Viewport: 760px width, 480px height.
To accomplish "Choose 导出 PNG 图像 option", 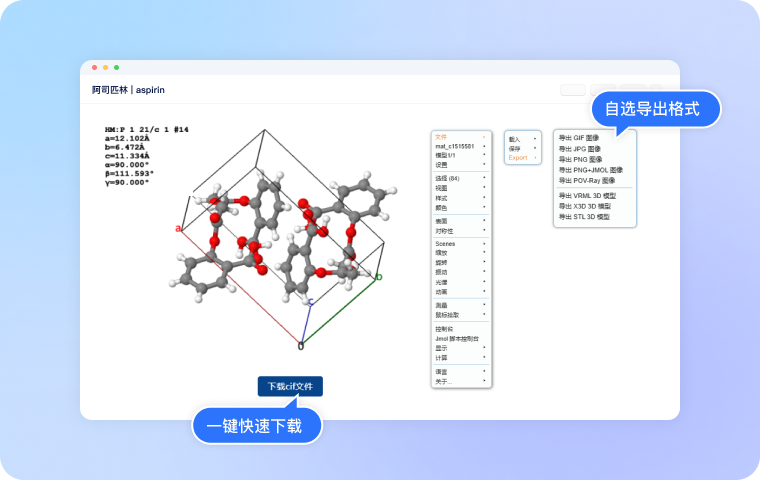I will [580, 159].
